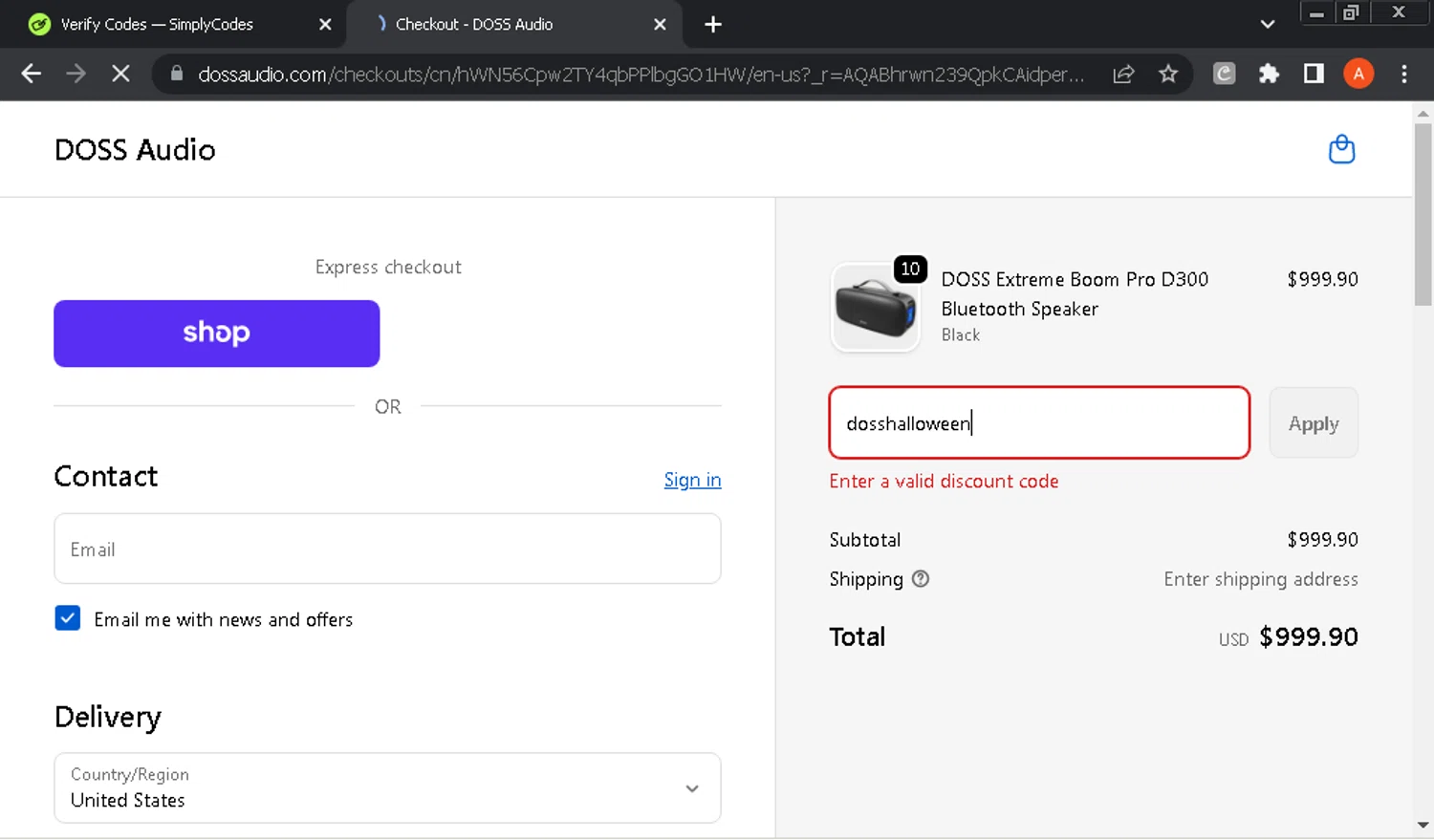This screenshot has height=840, width=1434.
Task: Restore down the browser window
Action: pyautogui.click(x=1351, y=13)
